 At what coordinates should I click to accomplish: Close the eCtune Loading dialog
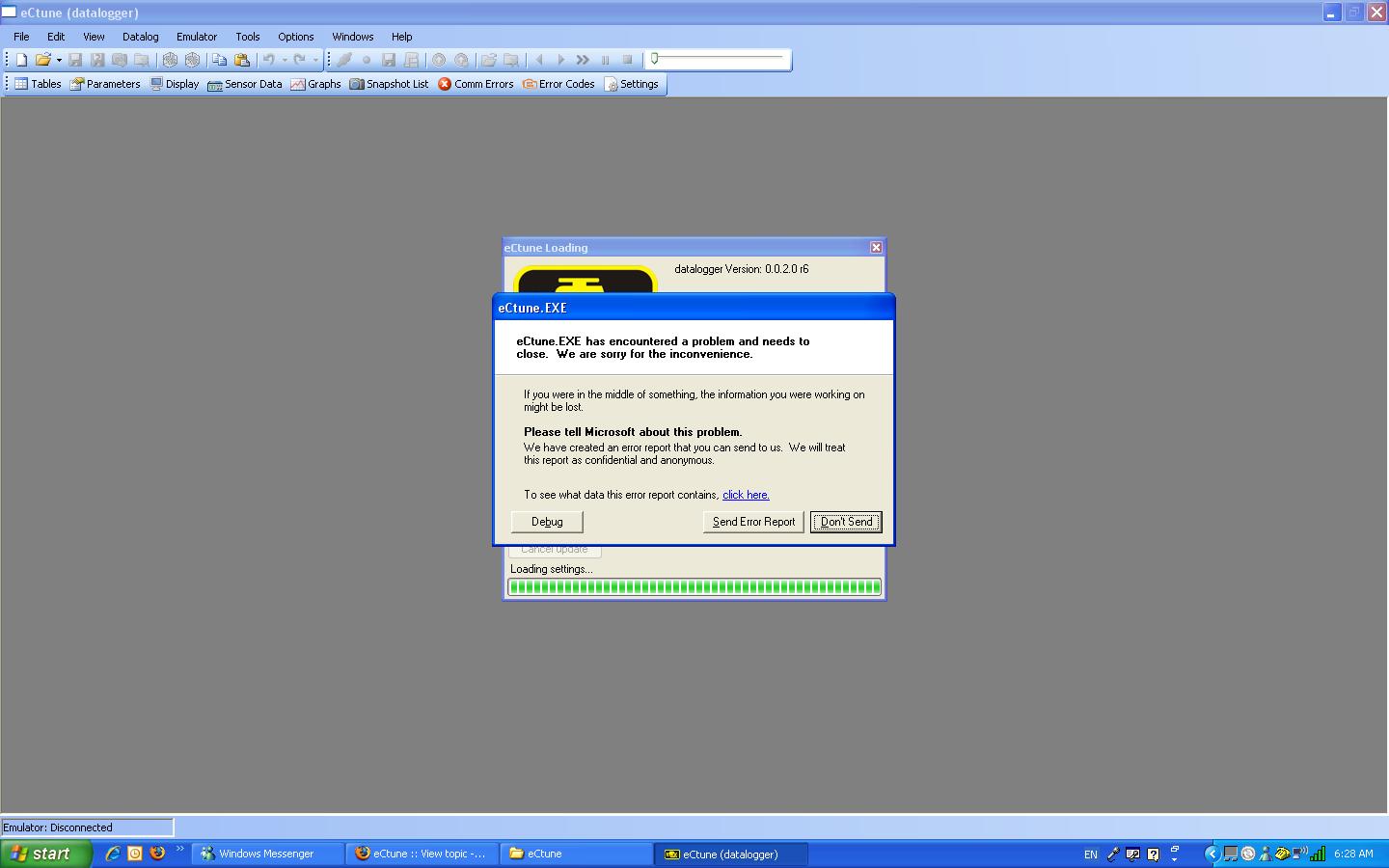(876, 248)
